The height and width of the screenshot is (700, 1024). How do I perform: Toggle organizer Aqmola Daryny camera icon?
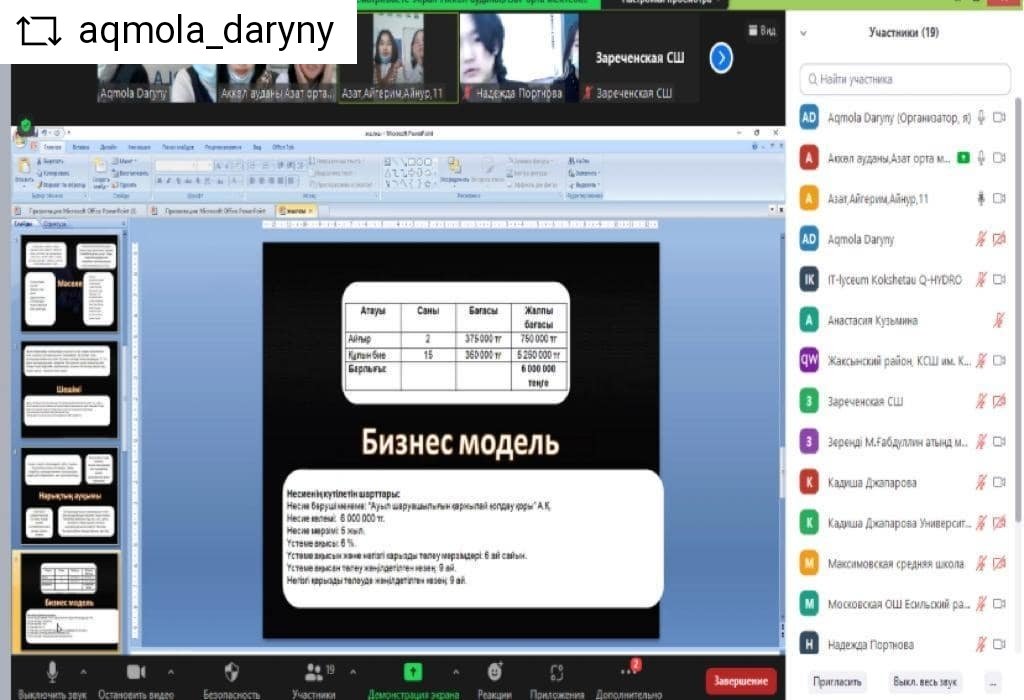tap(999, 118)
